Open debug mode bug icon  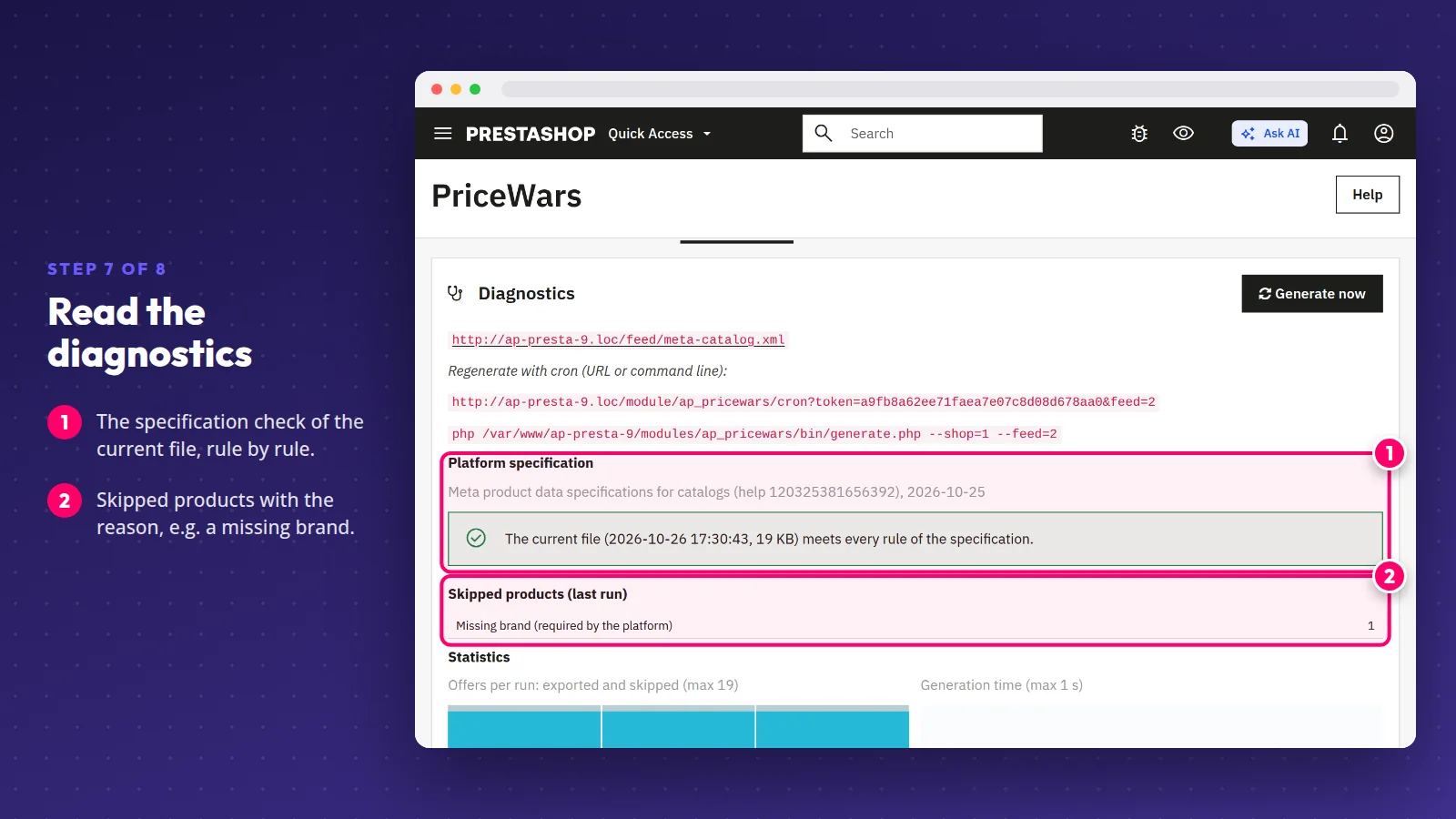pyautogui.click(x=1139, y=134)
